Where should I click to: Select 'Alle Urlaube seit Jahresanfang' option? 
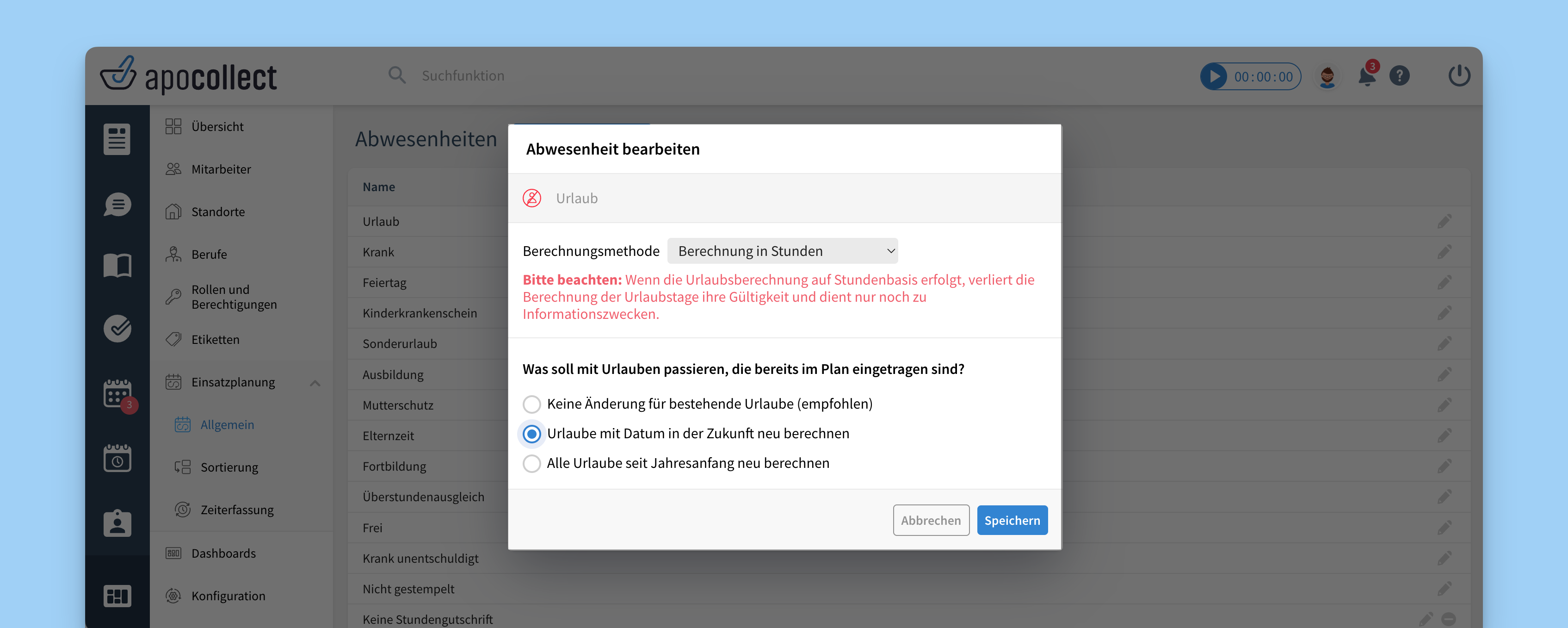pos(531,464)
